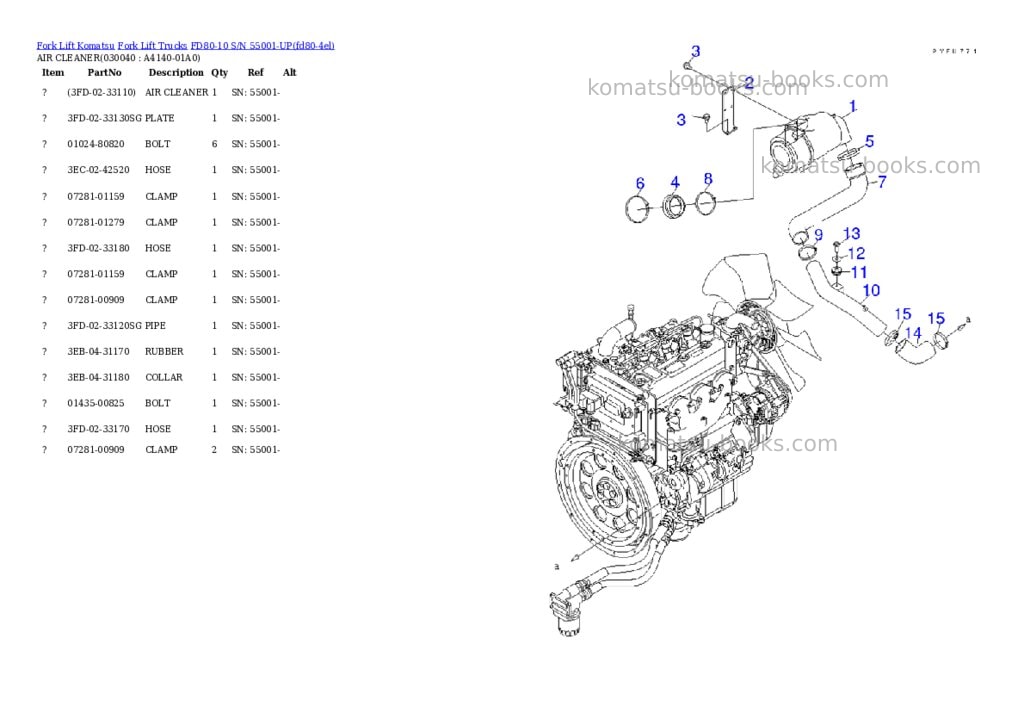Click callout number 11 on the diagram
The image size is (1024, 725).
(x=859, y=272)
